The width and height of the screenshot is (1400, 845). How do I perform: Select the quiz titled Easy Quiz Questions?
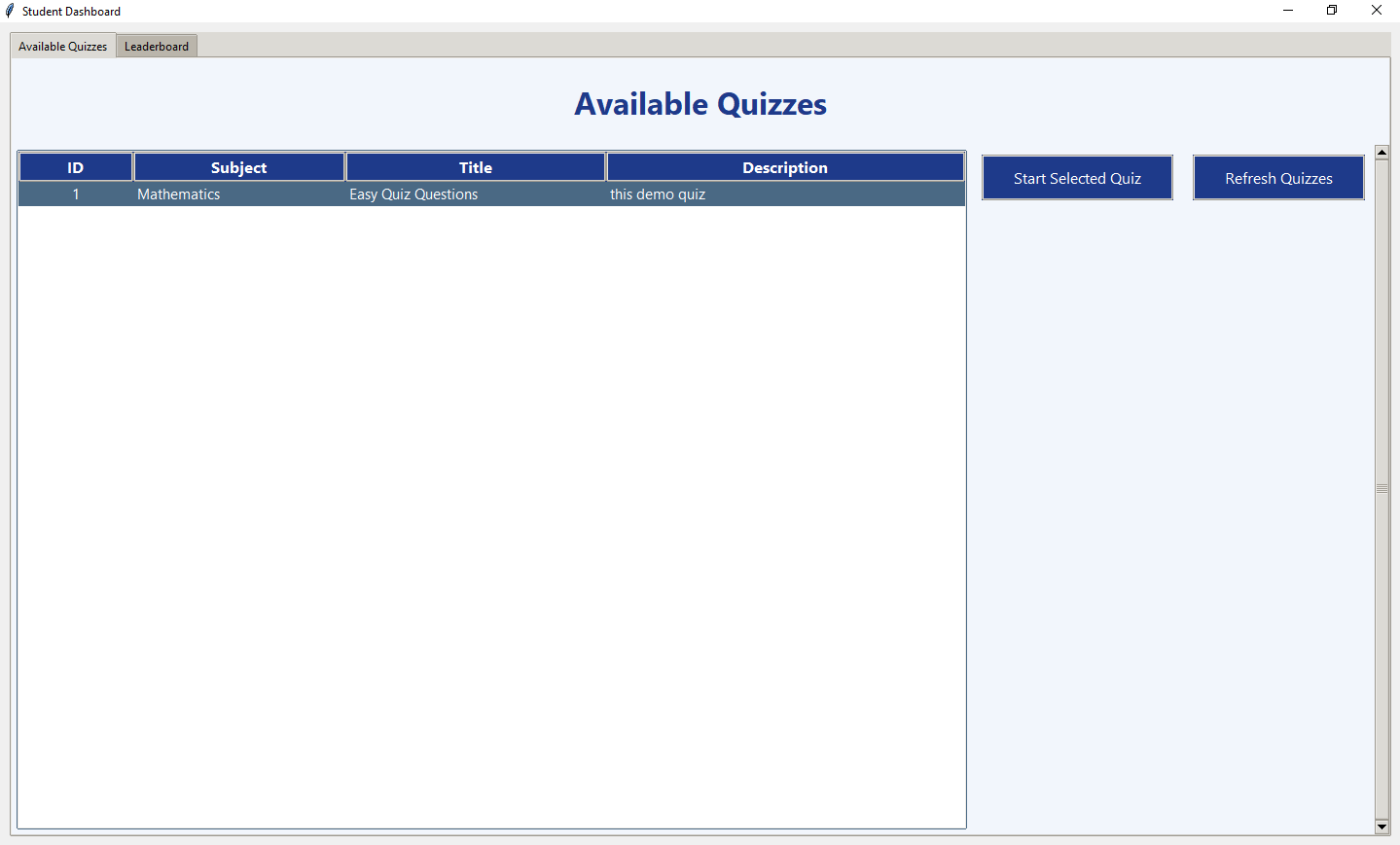pos(413,194)
